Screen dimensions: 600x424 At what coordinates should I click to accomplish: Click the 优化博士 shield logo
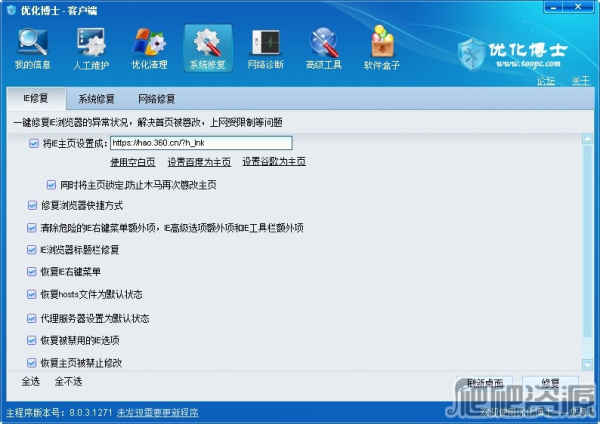[471, 55]
